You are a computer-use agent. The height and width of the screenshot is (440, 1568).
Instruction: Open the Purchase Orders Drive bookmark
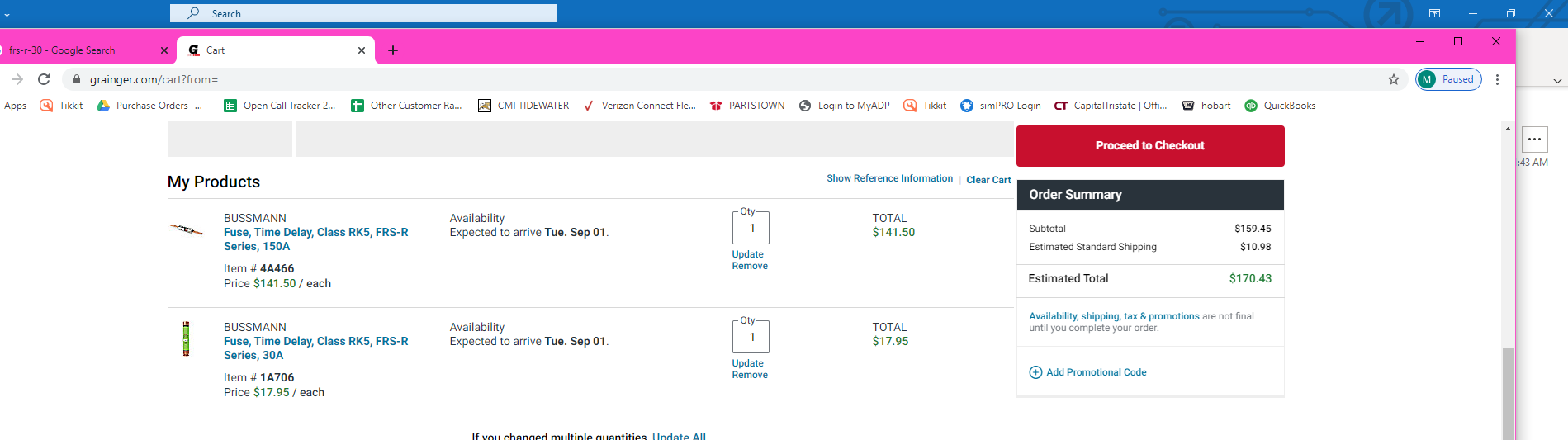coord(149,106)
